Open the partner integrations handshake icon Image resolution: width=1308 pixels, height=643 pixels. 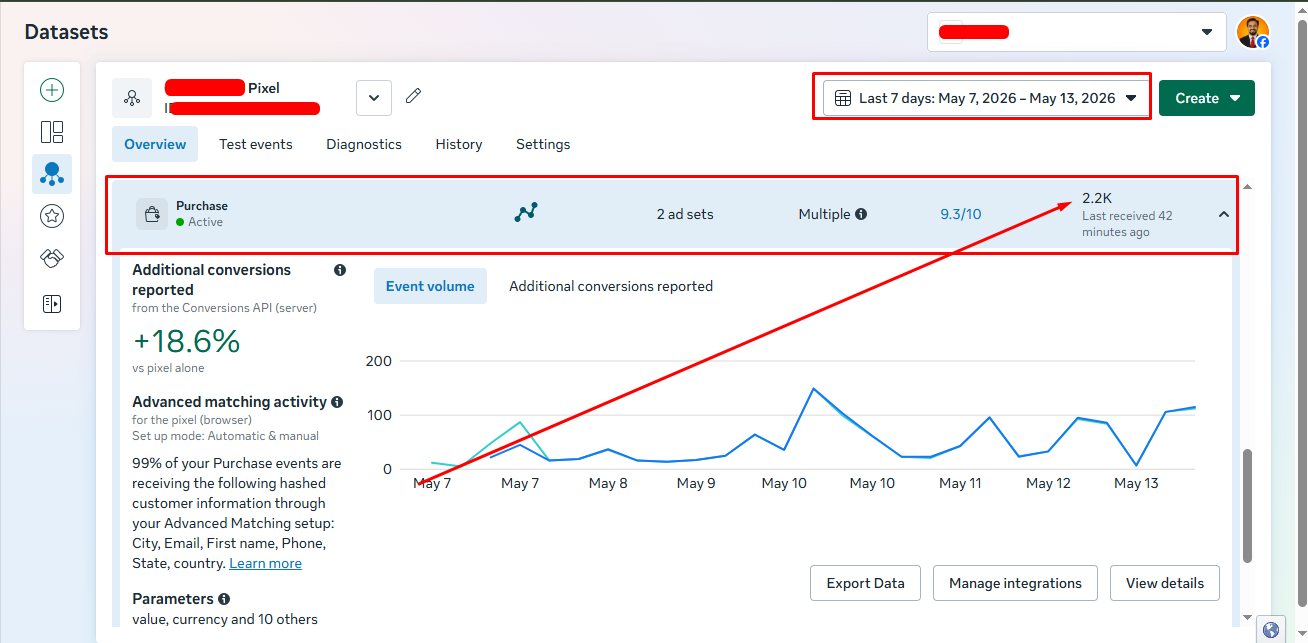[52, 258]
